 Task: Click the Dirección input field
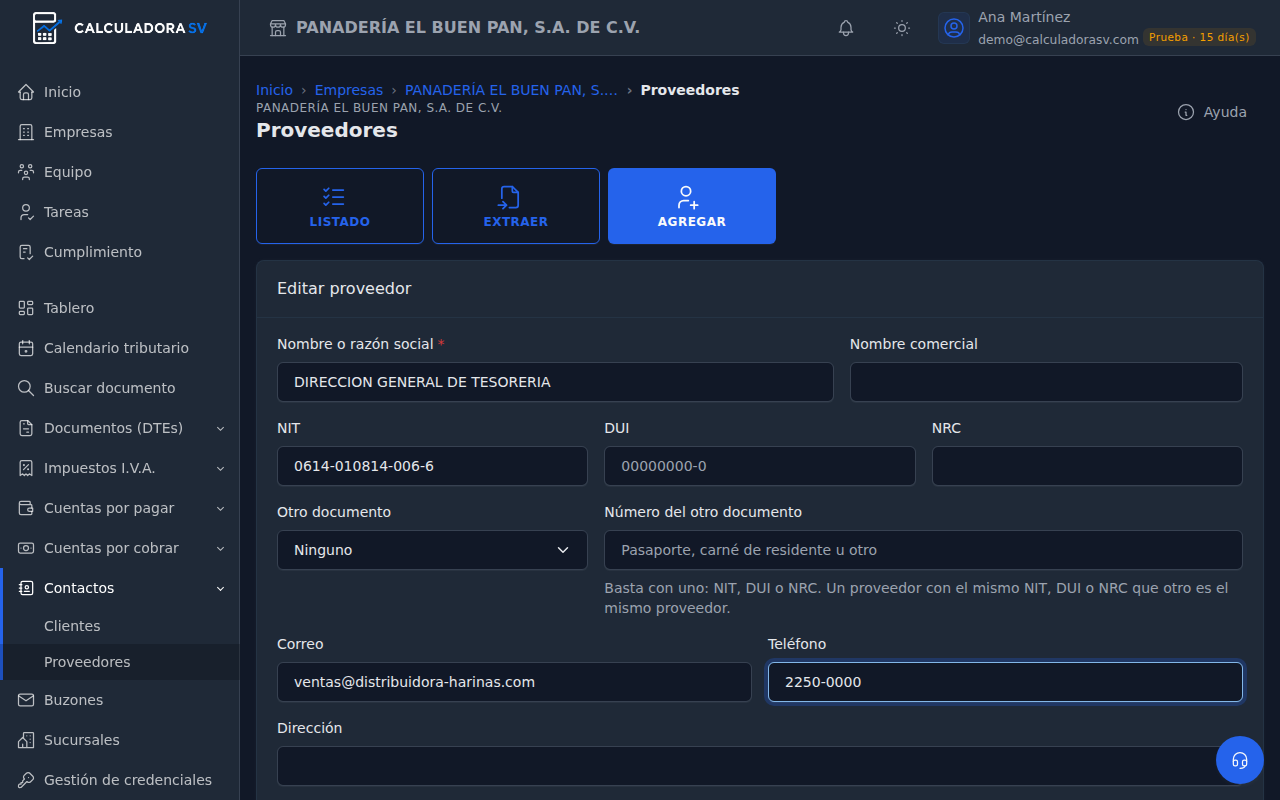[760, 766]
